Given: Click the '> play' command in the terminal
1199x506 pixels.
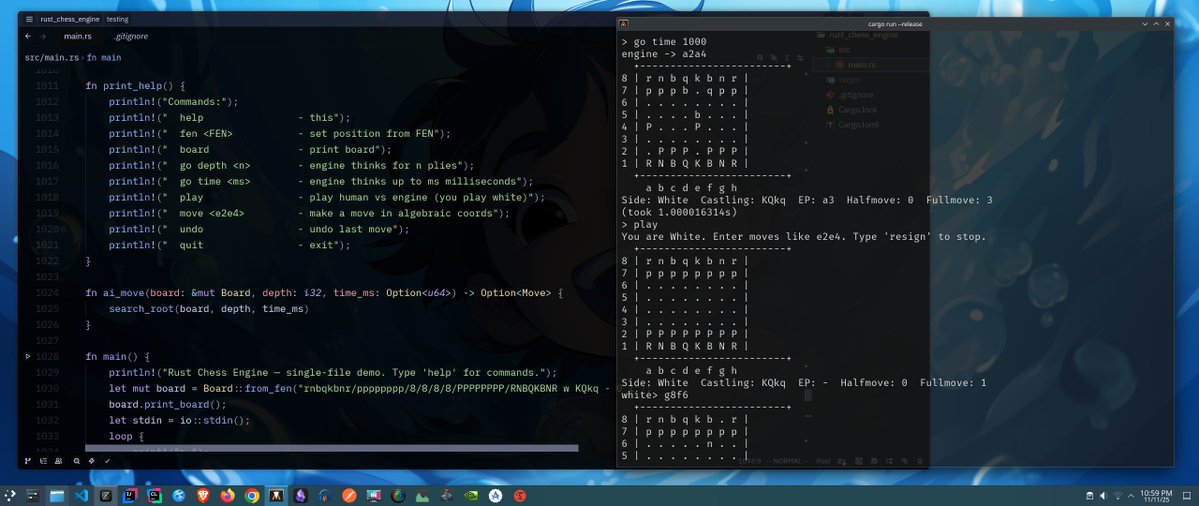Looking at the screenshot, I should point(639,225).
